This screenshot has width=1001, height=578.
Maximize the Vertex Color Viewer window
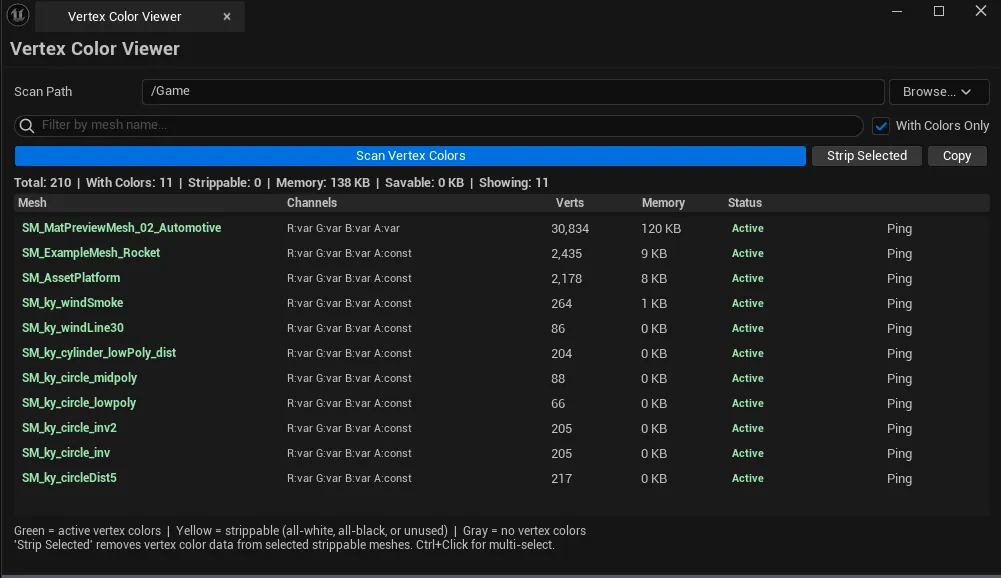(938, 11)
